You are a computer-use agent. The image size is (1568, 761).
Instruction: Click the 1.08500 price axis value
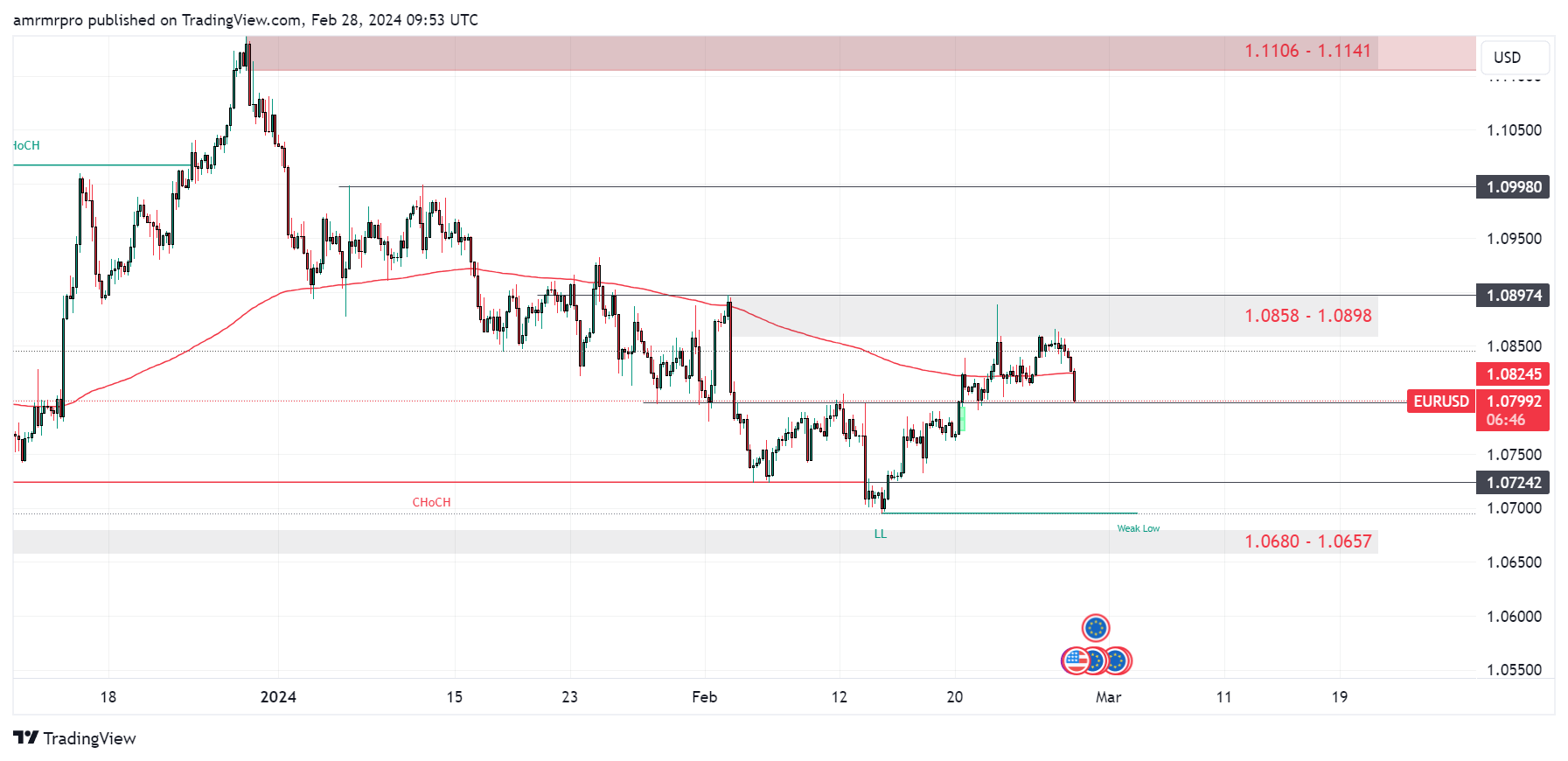pos(1514,346)
